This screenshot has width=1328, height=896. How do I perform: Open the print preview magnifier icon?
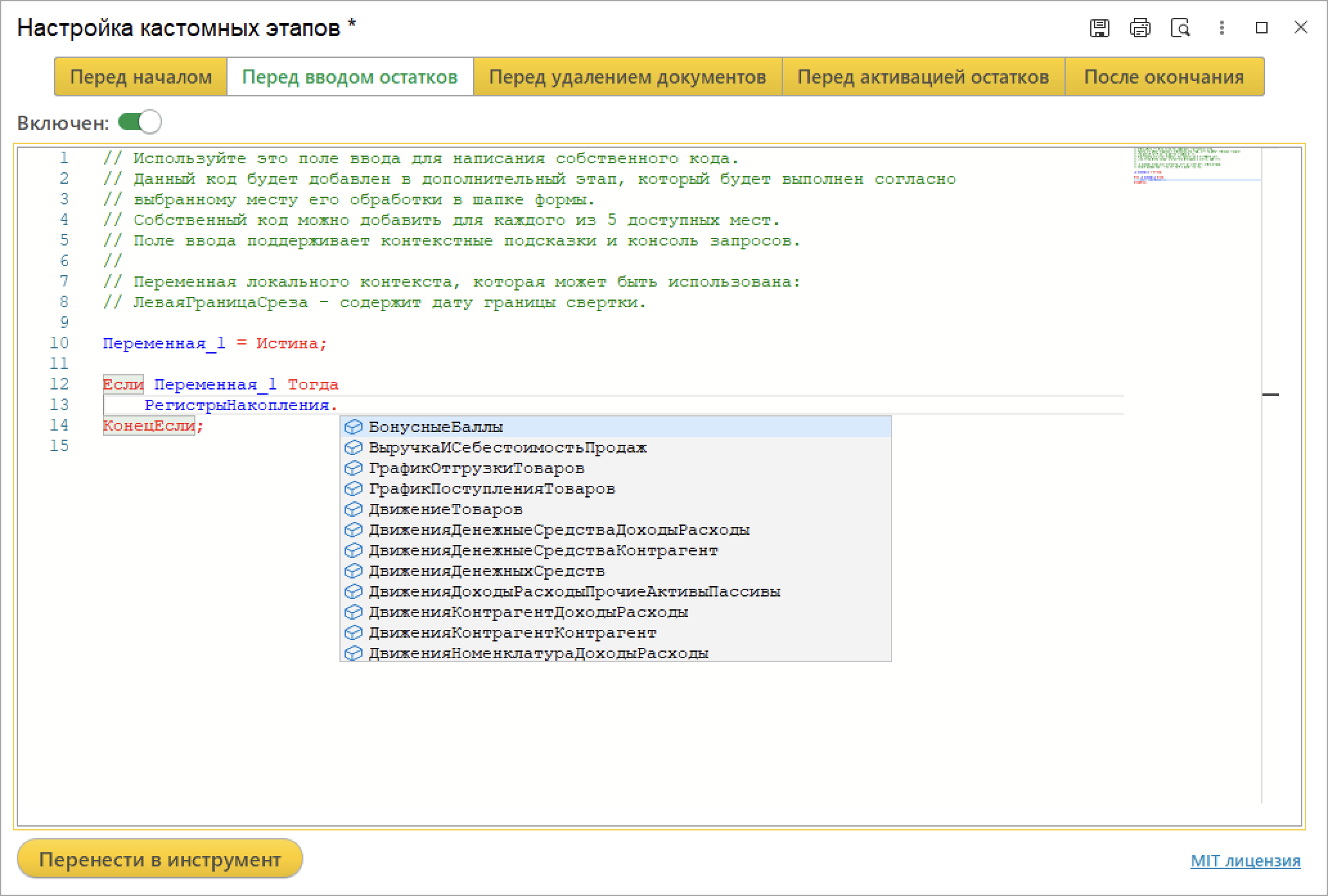[1181, 28]
